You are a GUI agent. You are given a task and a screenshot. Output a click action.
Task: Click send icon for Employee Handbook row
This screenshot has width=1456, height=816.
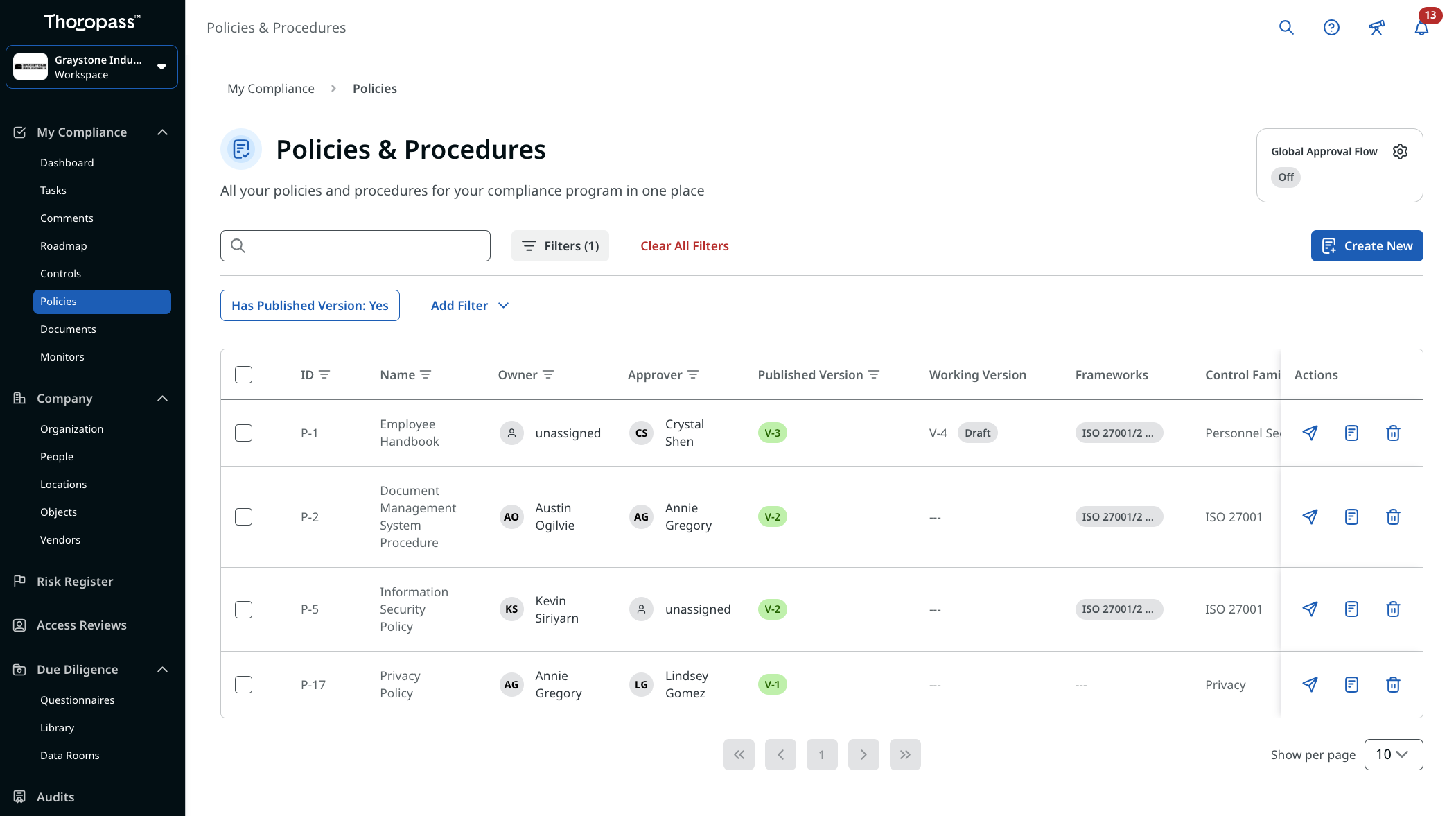pyautogui.click(x=1310, y=433)
